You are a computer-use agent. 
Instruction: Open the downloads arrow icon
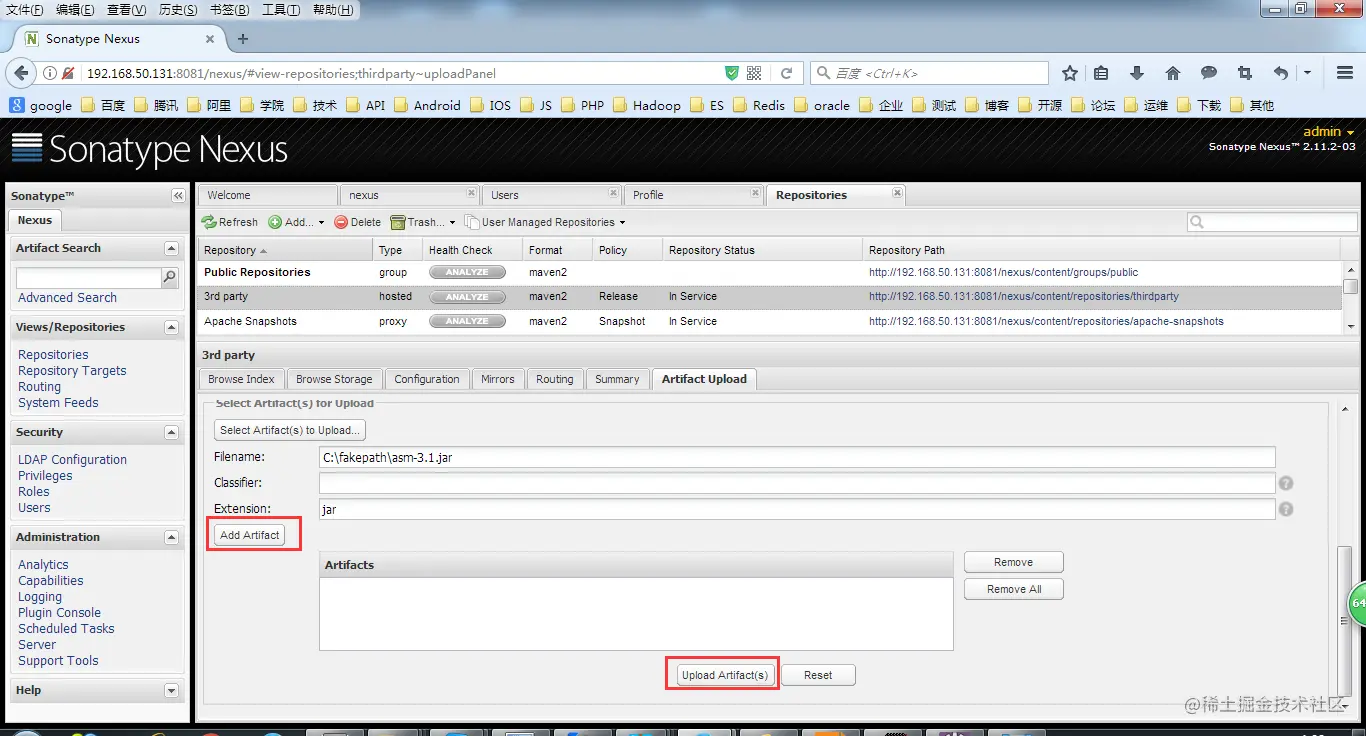pos(1137,73)
